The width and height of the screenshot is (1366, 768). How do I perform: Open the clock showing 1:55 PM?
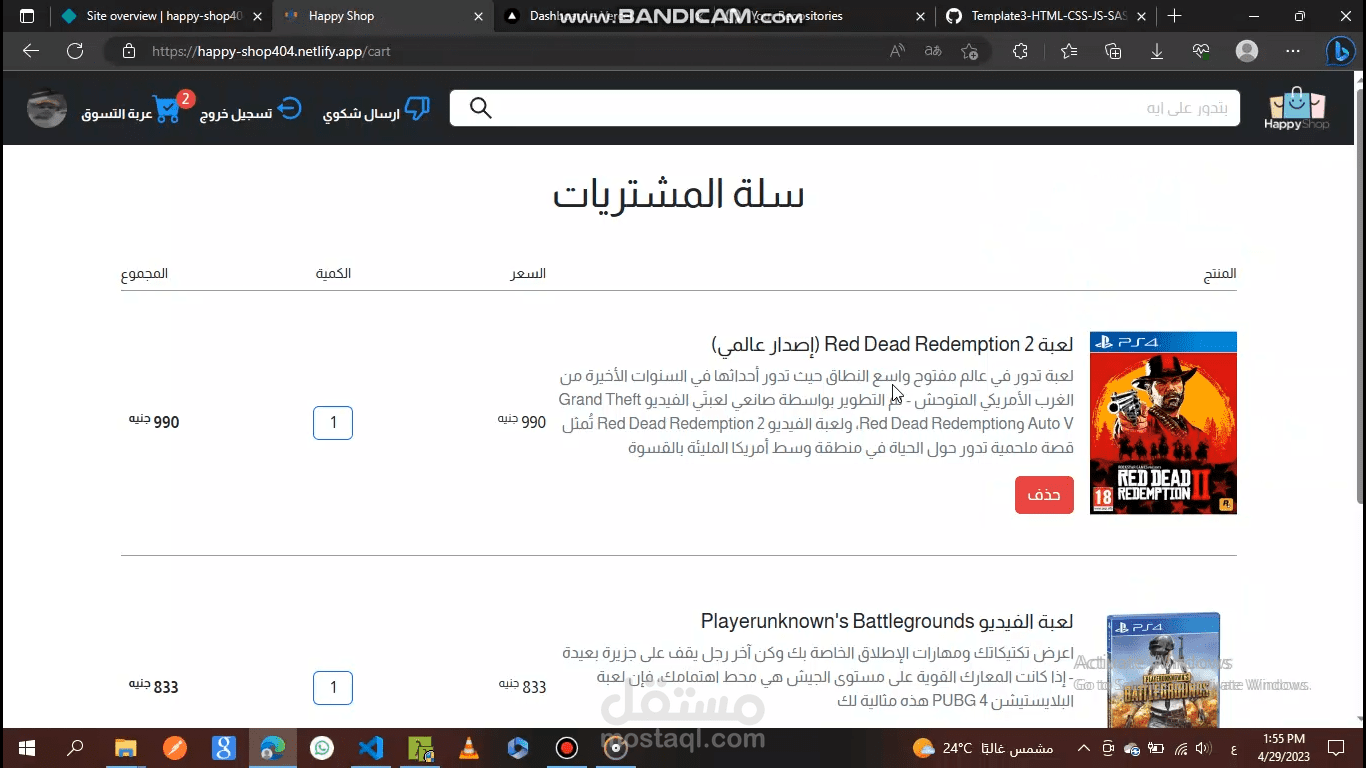pyautogui.click(x=1284, y=747)
